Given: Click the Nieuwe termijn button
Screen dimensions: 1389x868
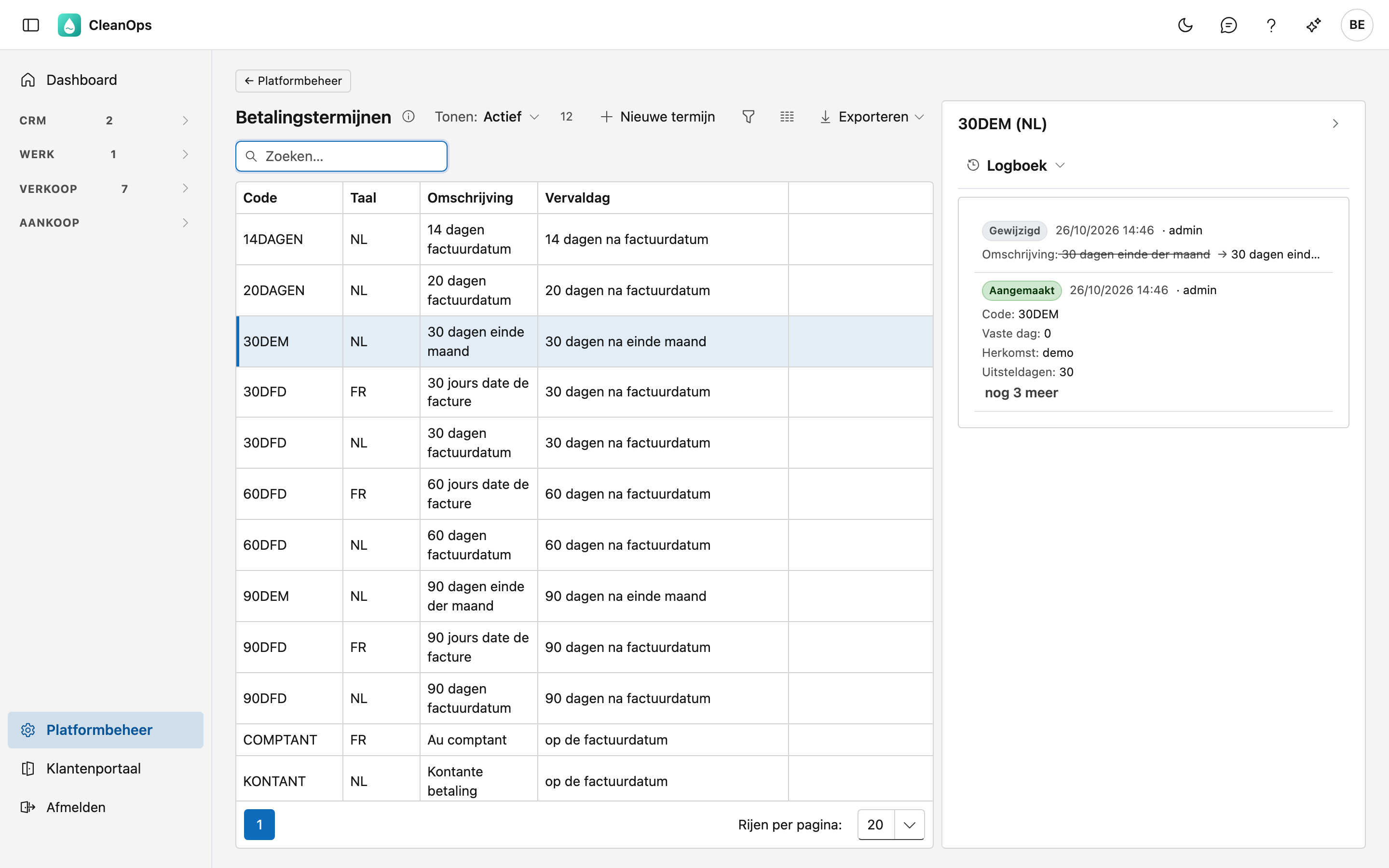Looking at the screenshot, I should click(x=658, y=117).
